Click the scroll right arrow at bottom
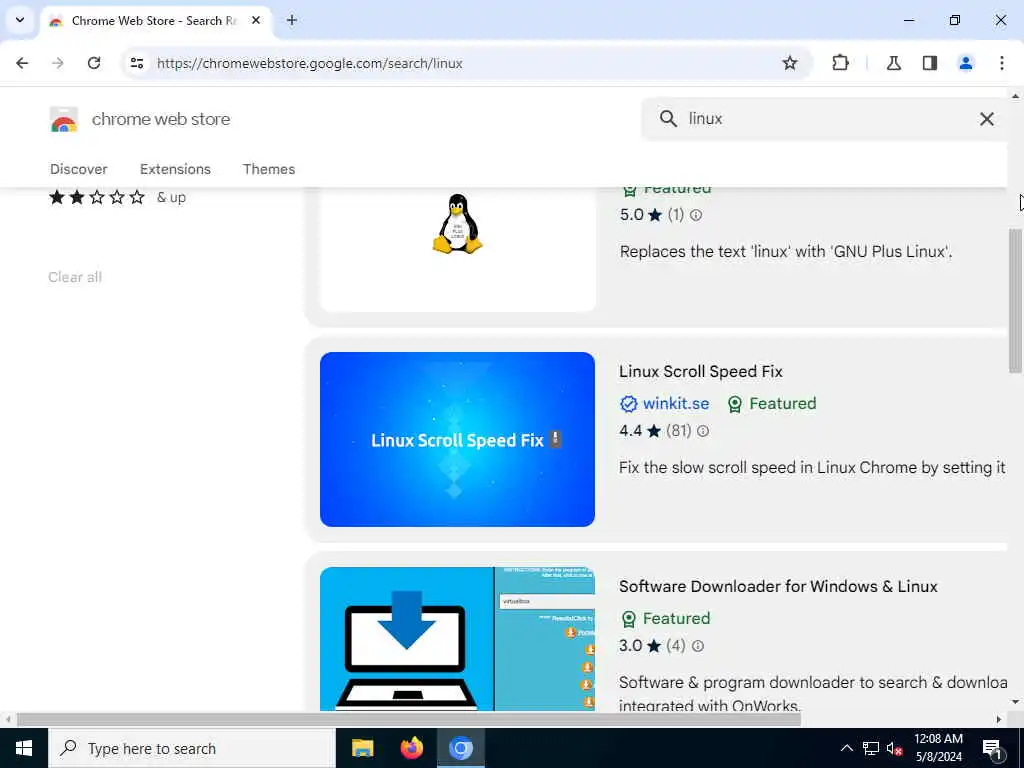The width and height of the screenshot is (1024, 768). 999,719
